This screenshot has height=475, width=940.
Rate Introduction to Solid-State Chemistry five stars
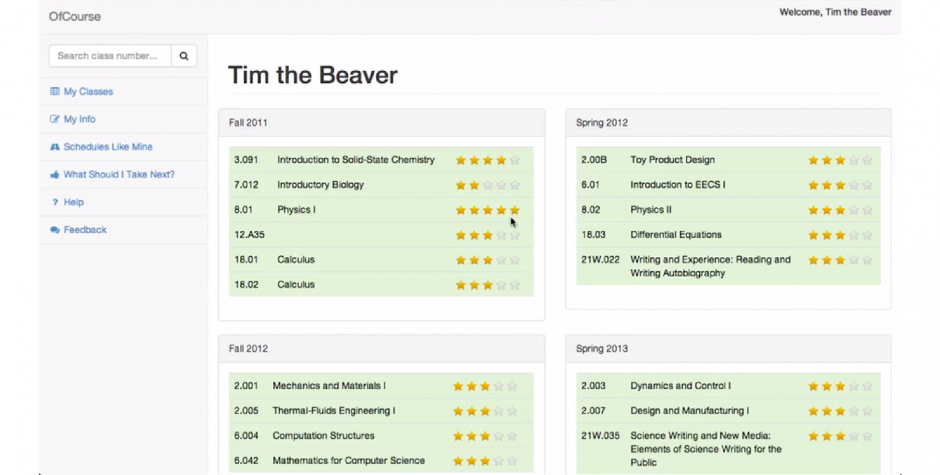(515, 160)
